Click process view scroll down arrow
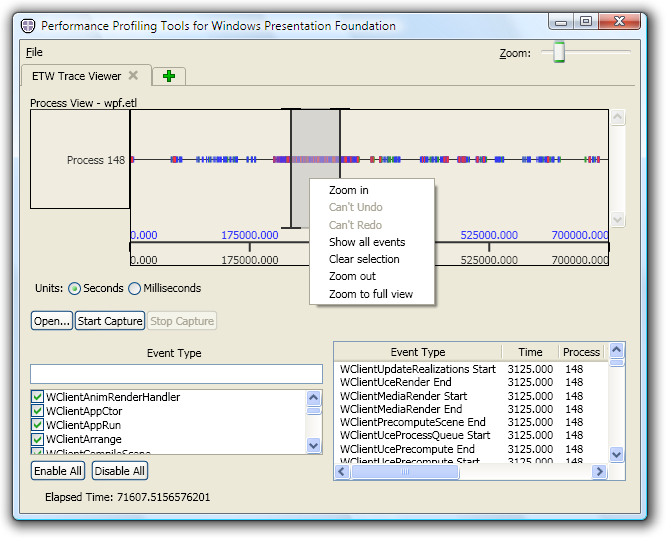This screenshot has height=538, width=666. tap(618, 220)
